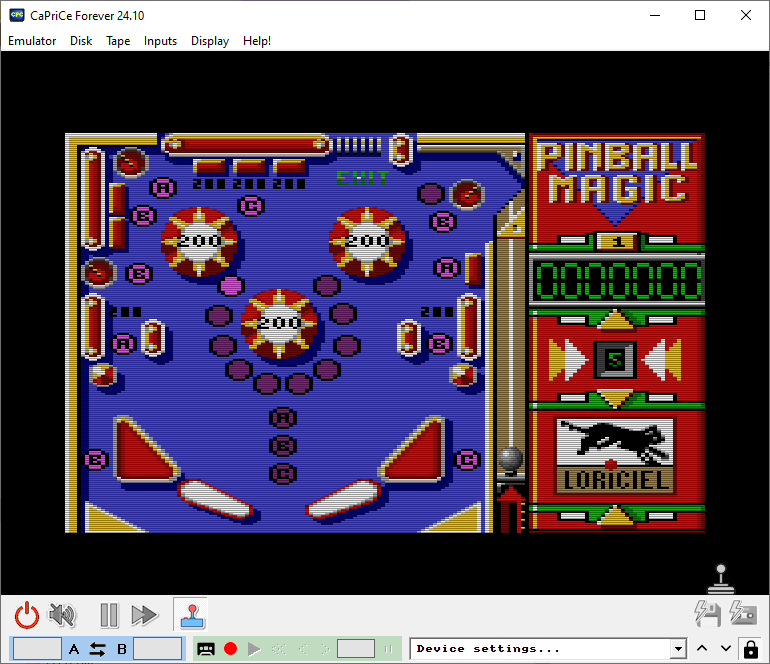
Task: Click the tape rewind double-chevron icon
Action: click(x=279, y=649)
